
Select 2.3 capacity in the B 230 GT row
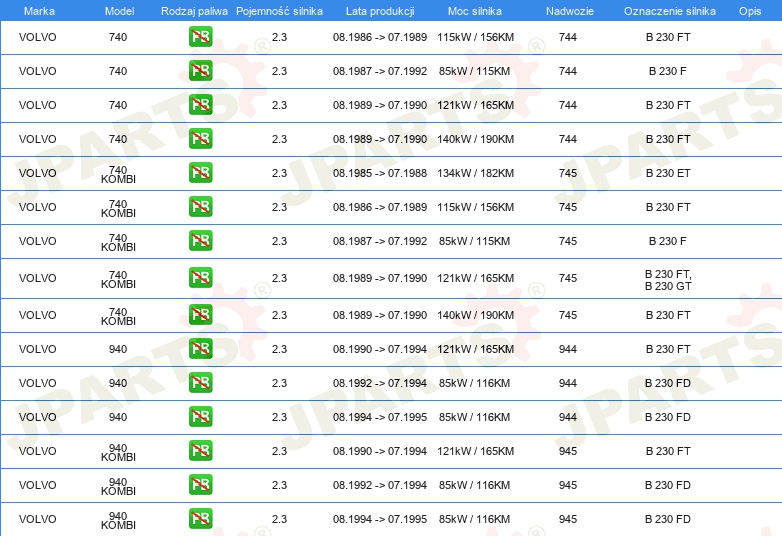[279, 278]
